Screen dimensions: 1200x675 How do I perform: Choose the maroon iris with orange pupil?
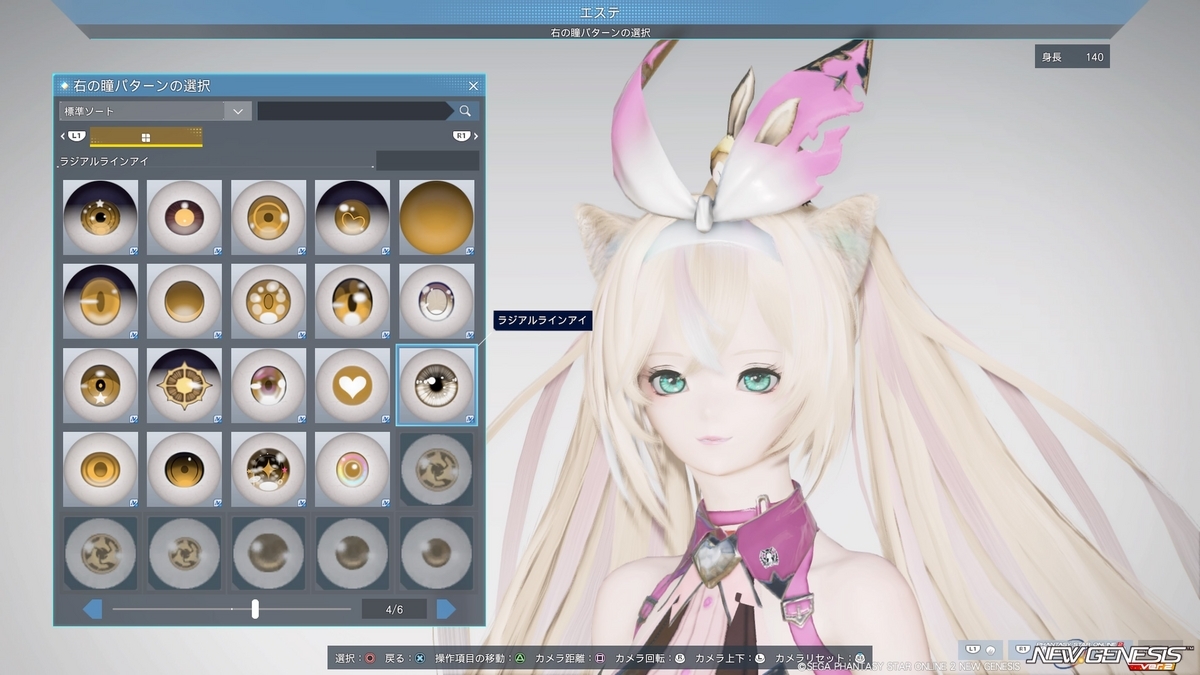185,217
